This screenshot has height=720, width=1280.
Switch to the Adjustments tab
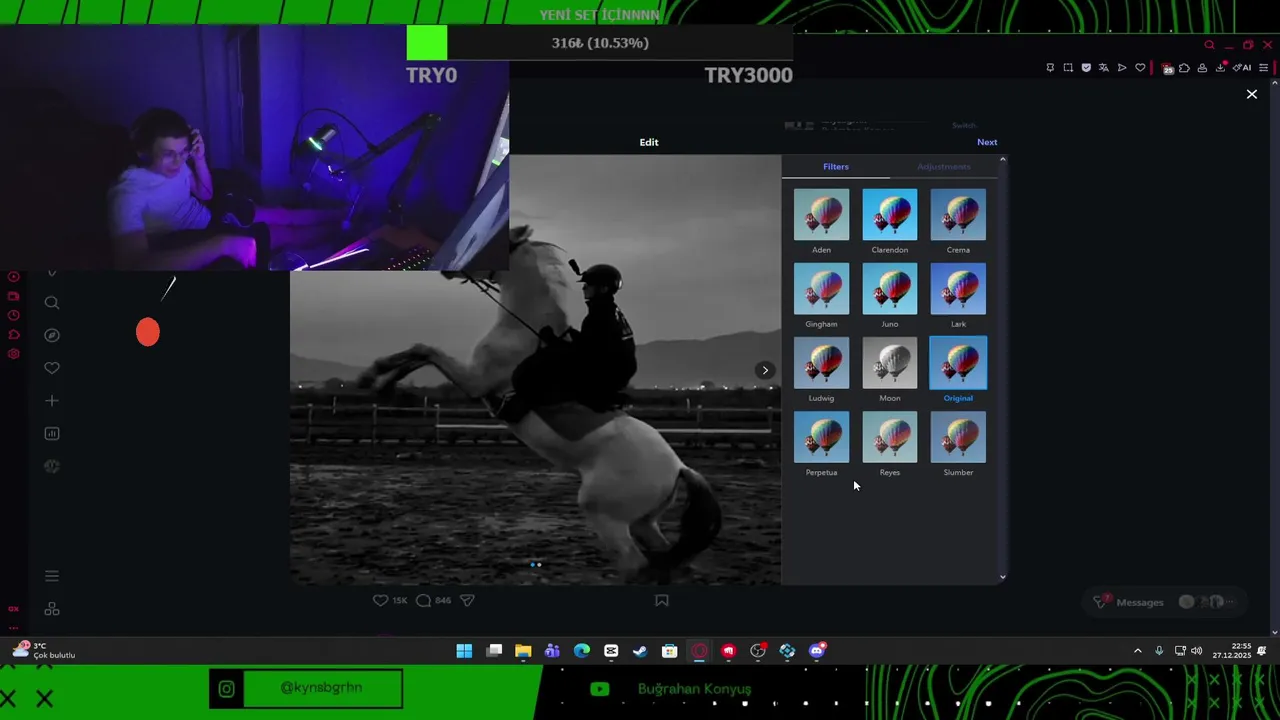[943, 167]
